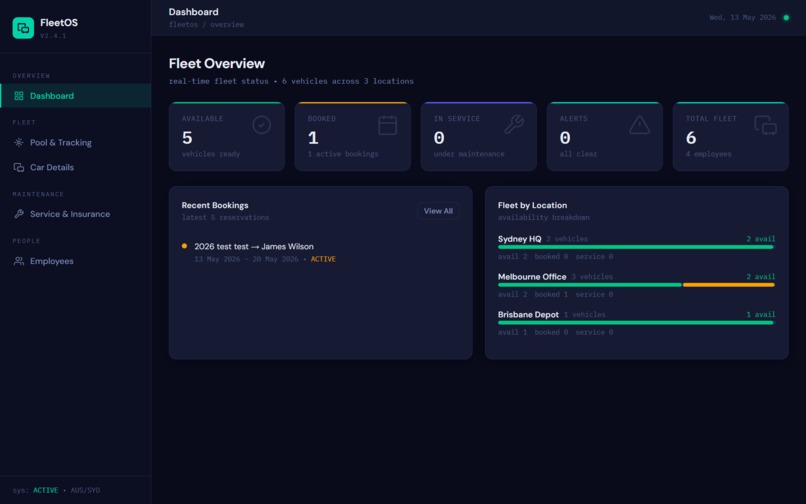Image resolution: width=806 pixels, height=504 pixels.
Task: Click the wrench icon on In Service card
Action: pos(514,125)
